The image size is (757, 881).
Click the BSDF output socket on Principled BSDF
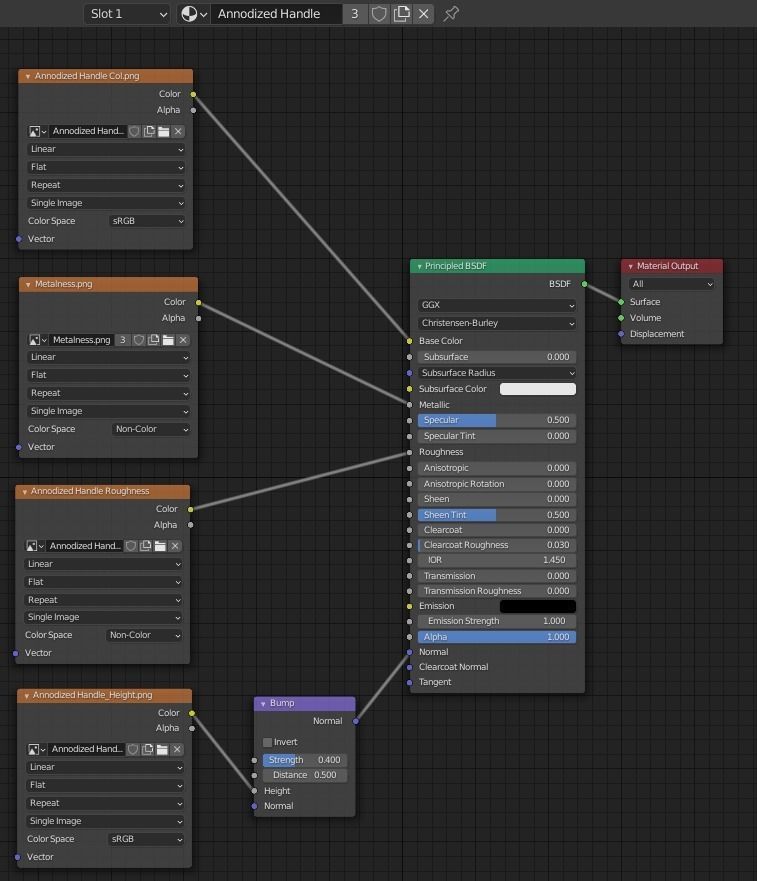tap(584, 284)
